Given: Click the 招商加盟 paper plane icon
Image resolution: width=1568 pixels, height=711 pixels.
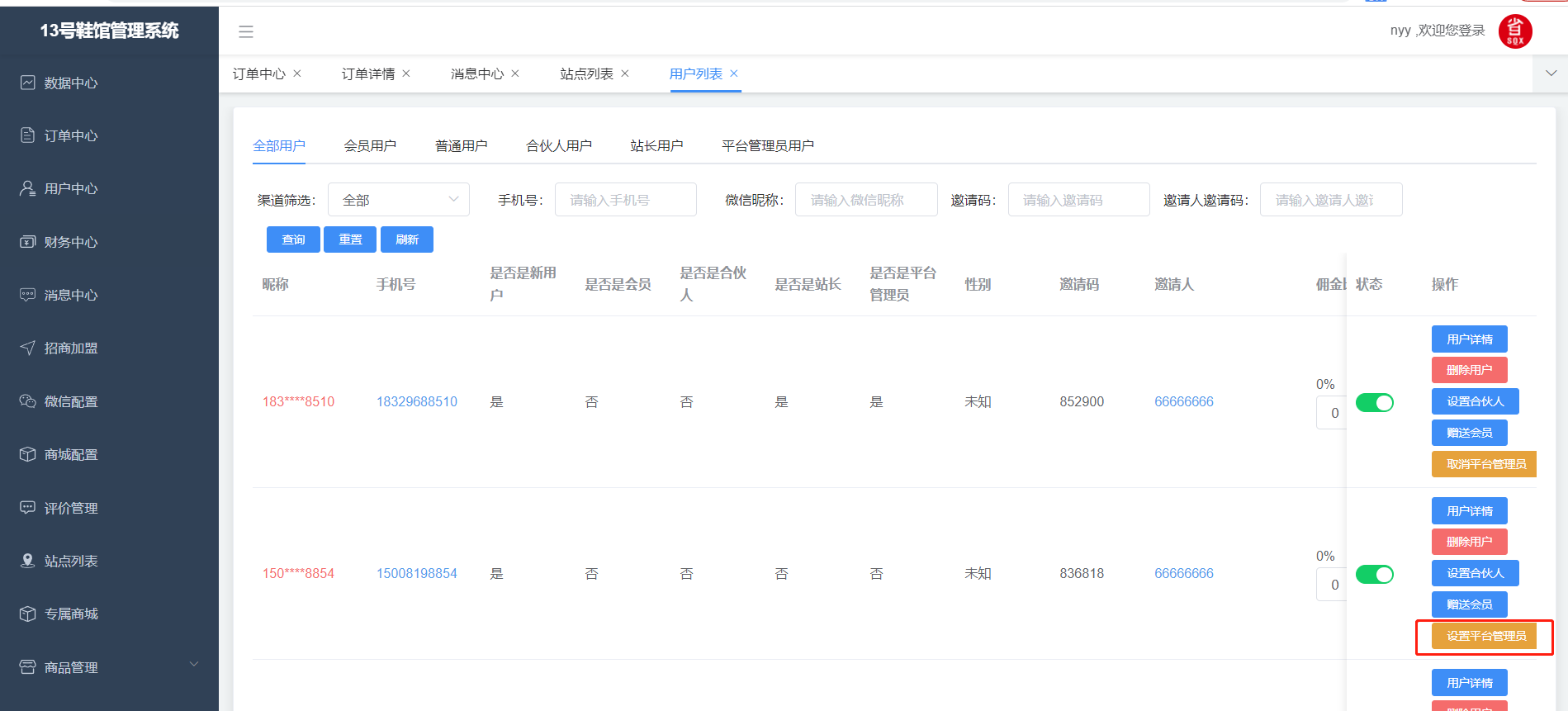Looking at the screenshot, I should tap(28, 348).
